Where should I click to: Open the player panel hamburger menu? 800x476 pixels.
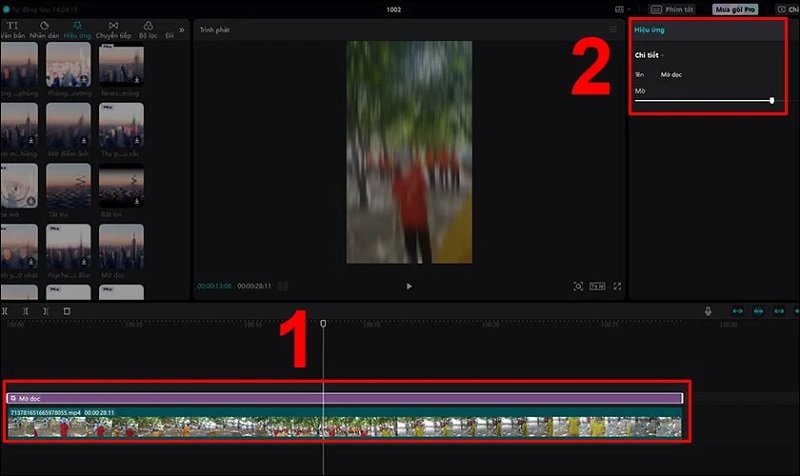[614, 30]
